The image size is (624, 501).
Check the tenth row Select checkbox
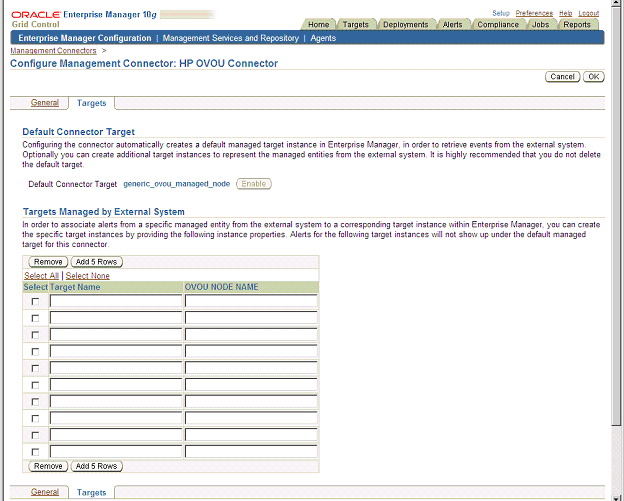click(x=35, y=452)
